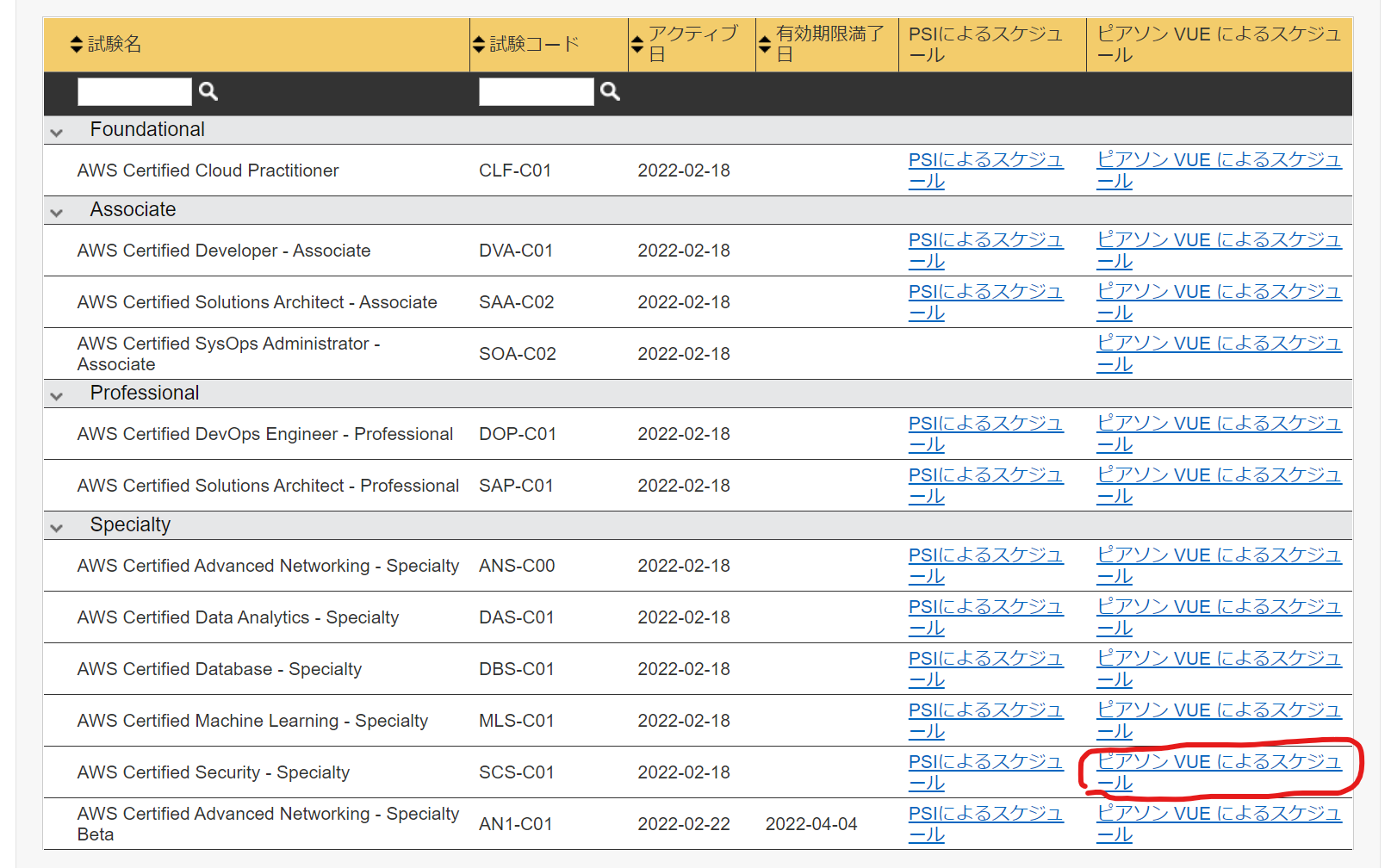
Task: Open Pearson VUE link for Machine Learning - Specialty
Action: click(1220, 721)
